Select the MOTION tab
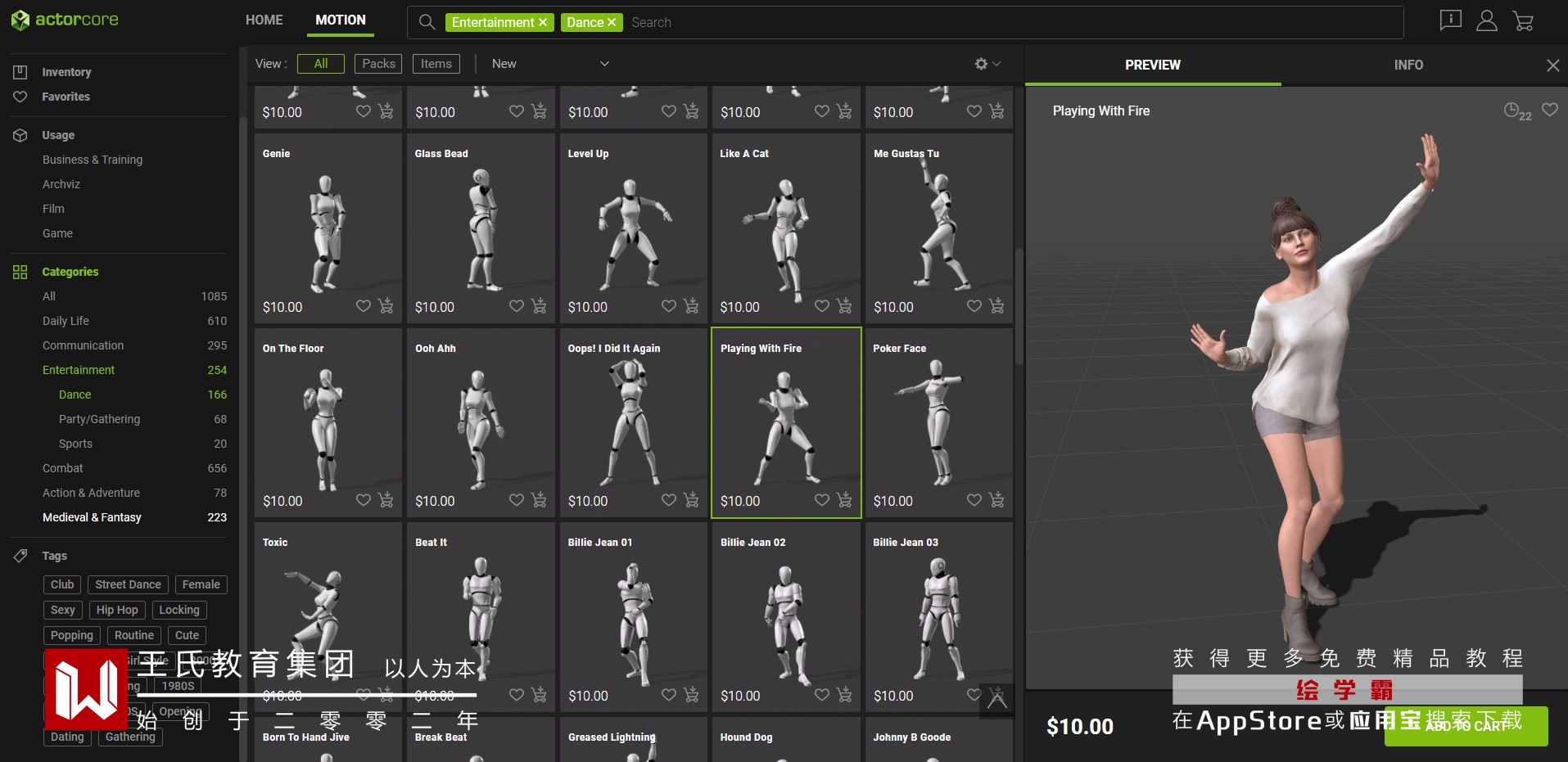1568x762 pixels. coord(341,20)
